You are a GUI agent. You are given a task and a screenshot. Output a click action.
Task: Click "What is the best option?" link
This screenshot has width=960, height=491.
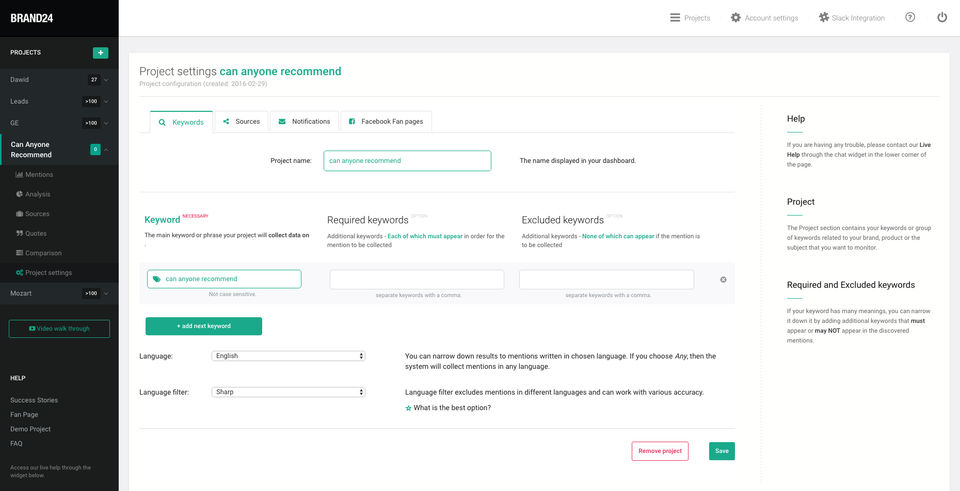pos(451,408)
